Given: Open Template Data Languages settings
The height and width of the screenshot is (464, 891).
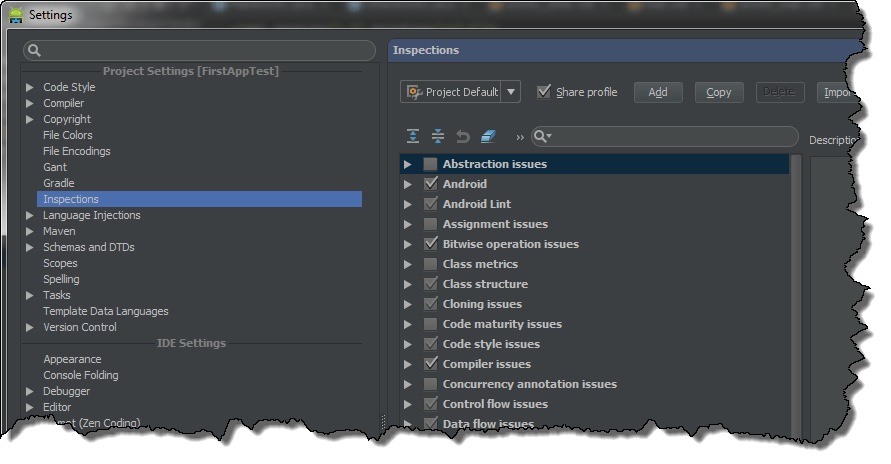Looking at the screenshot, I should [106, 311].
